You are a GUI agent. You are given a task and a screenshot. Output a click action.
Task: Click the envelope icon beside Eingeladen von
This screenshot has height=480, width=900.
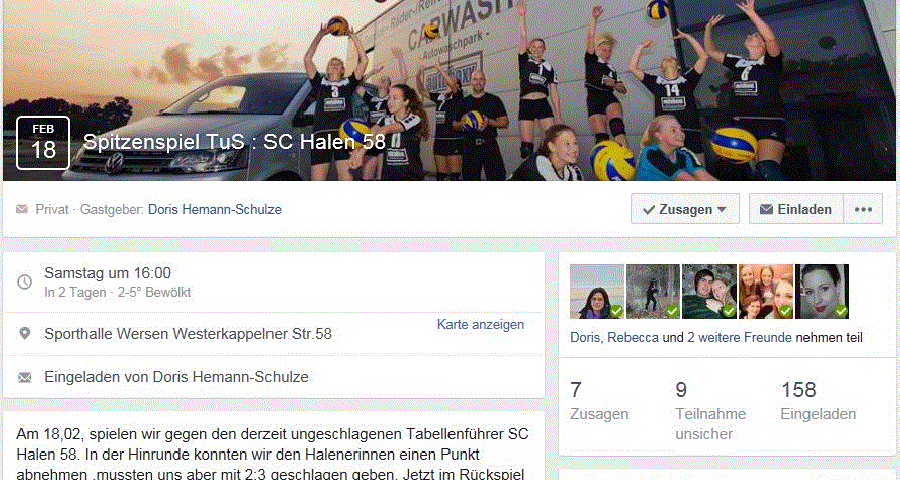[24, 377]
